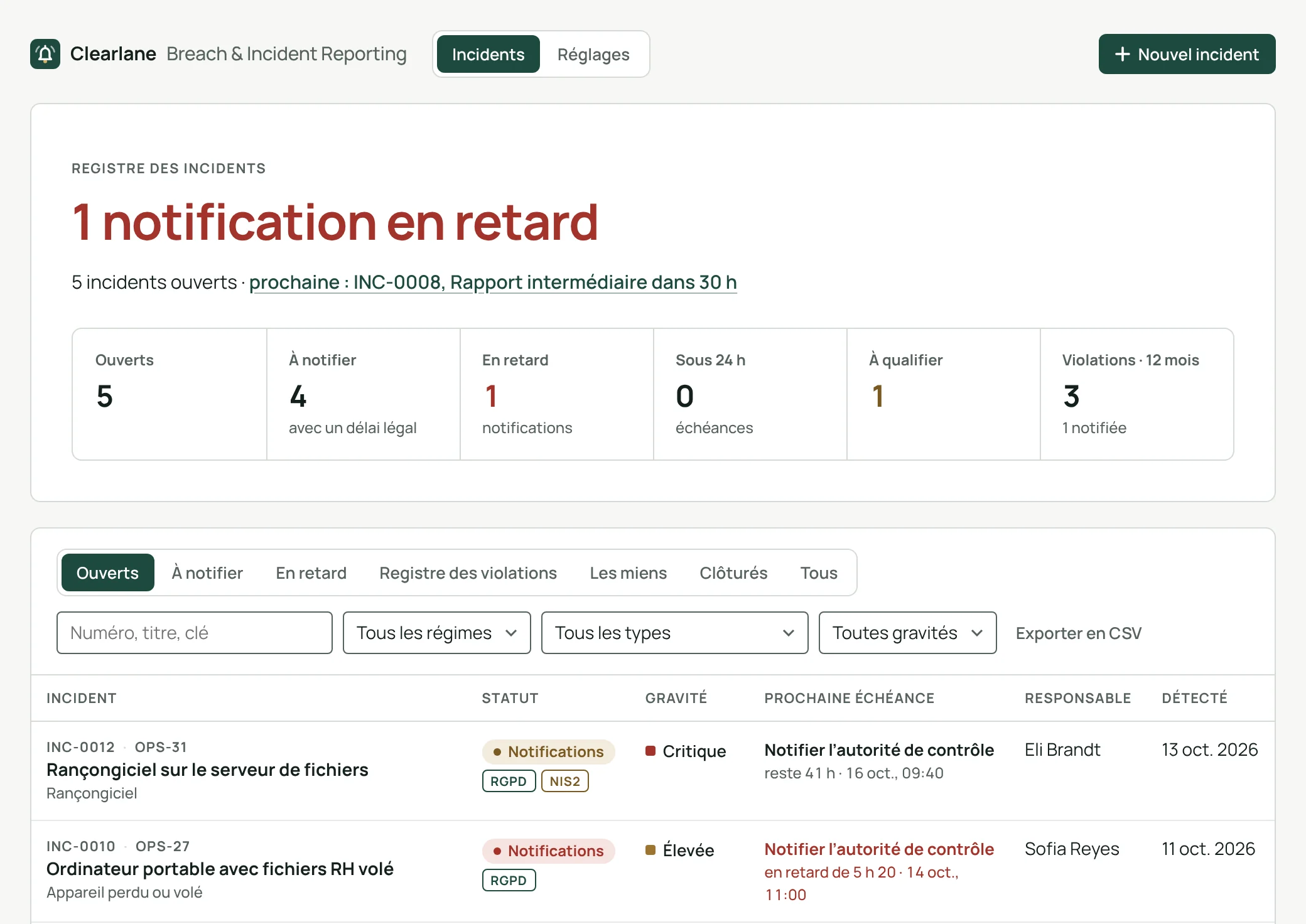Image resolution: width=1306 pixels, height=924 pixels.
Task: Expand the Tous les types dropdown
Action: 674,633
